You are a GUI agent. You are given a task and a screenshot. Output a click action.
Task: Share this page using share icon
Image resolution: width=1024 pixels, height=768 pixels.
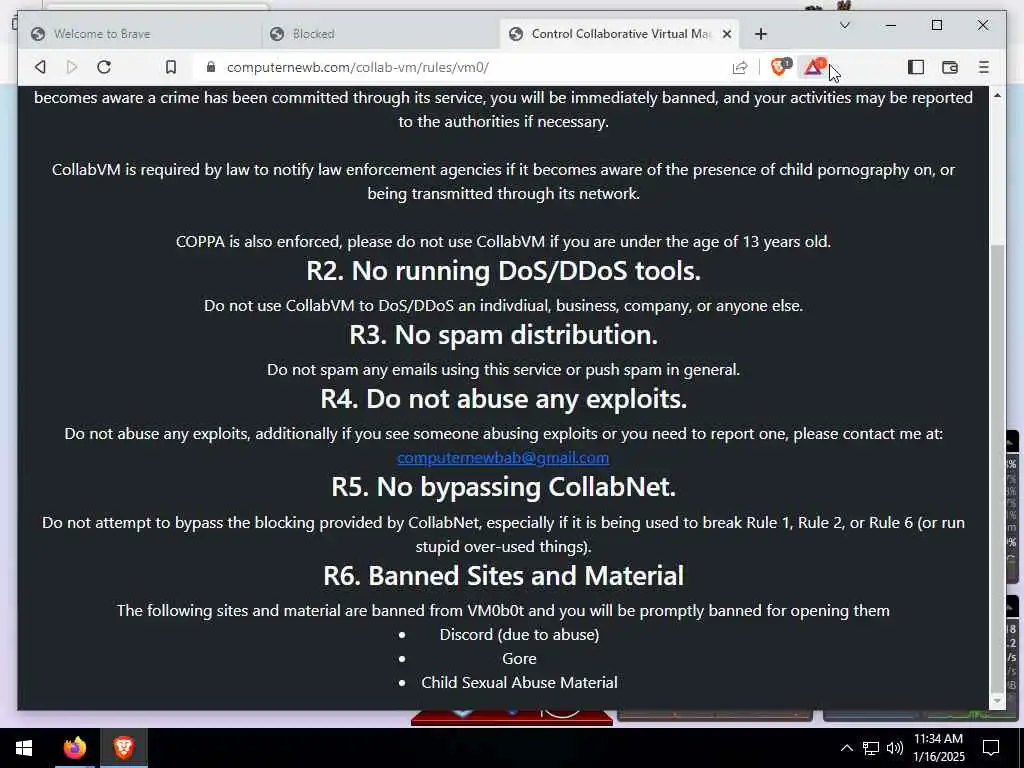point(739,67)
